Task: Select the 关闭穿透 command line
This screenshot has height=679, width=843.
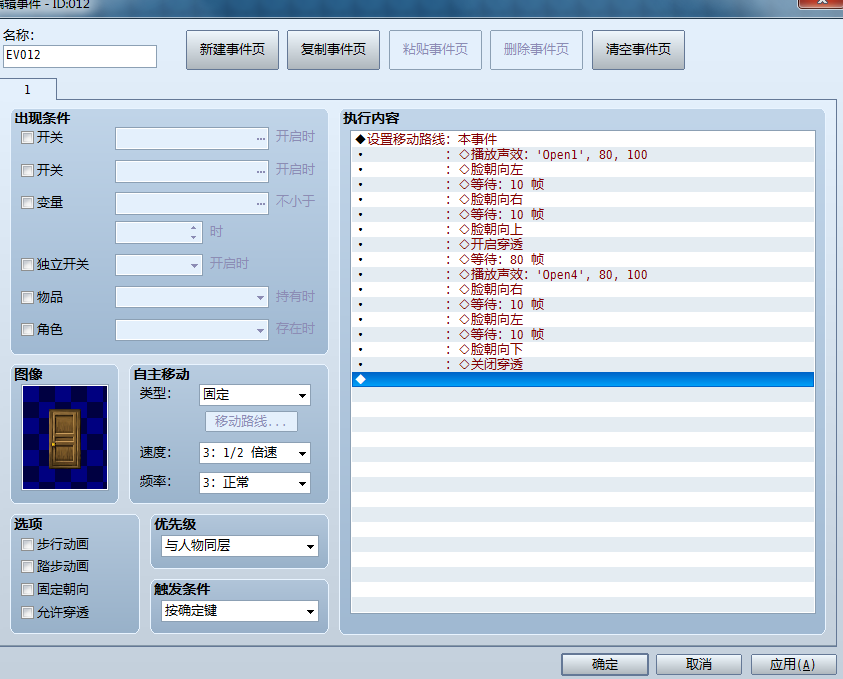Action: click(583, 364)
